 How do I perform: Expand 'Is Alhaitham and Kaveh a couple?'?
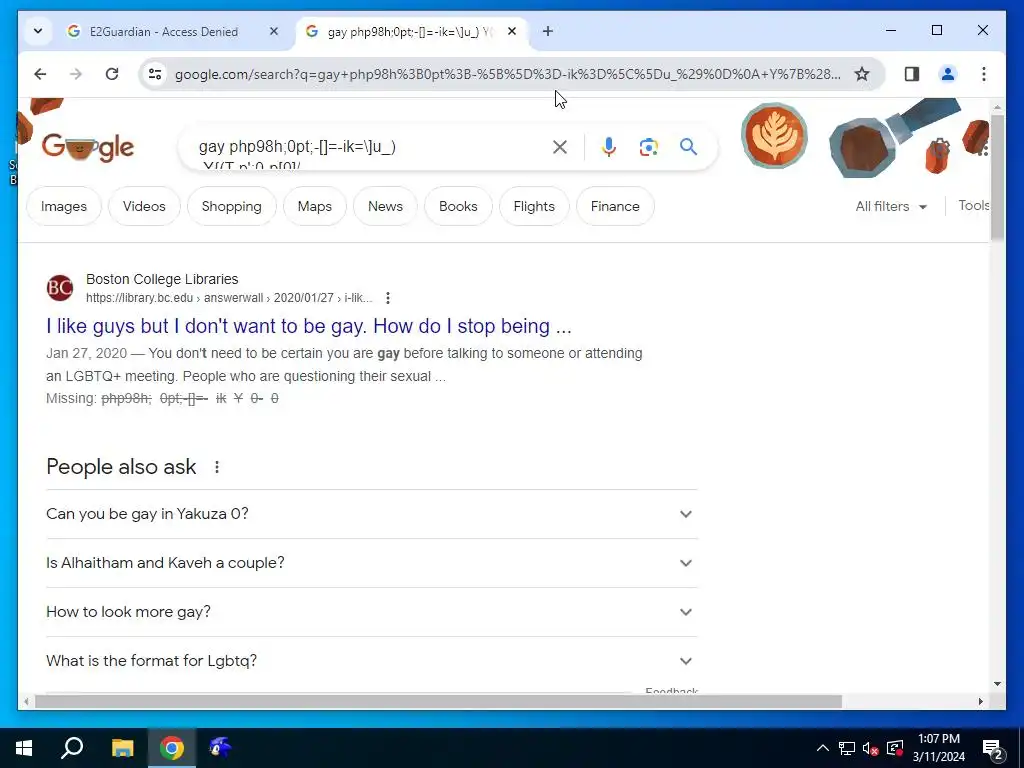point(372,563)
